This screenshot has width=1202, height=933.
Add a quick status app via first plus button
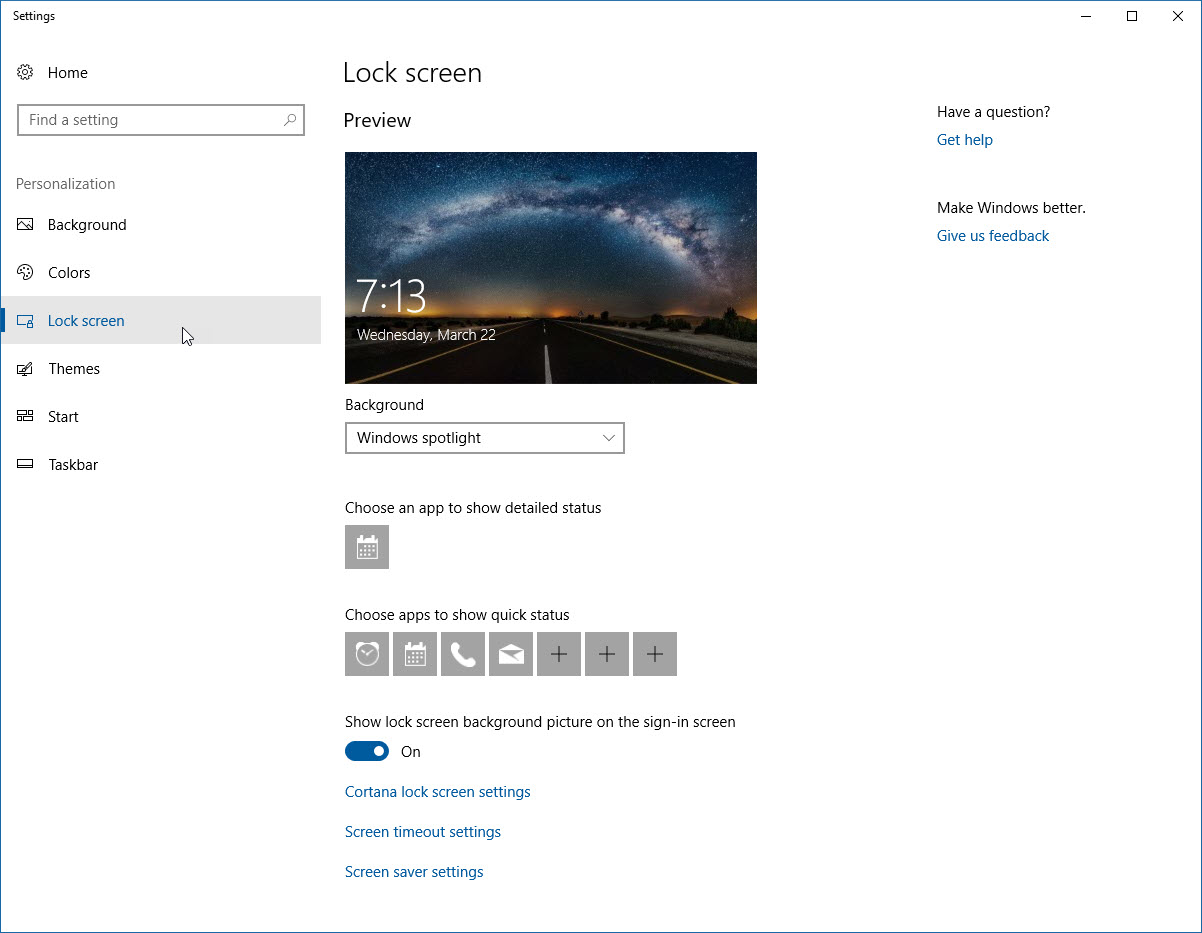pos(558,653)
